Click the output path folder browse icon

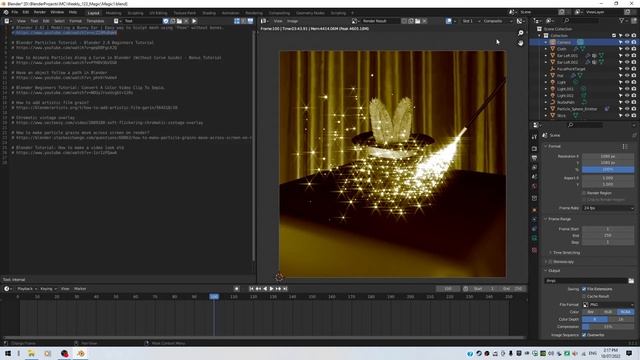point(631,281)
